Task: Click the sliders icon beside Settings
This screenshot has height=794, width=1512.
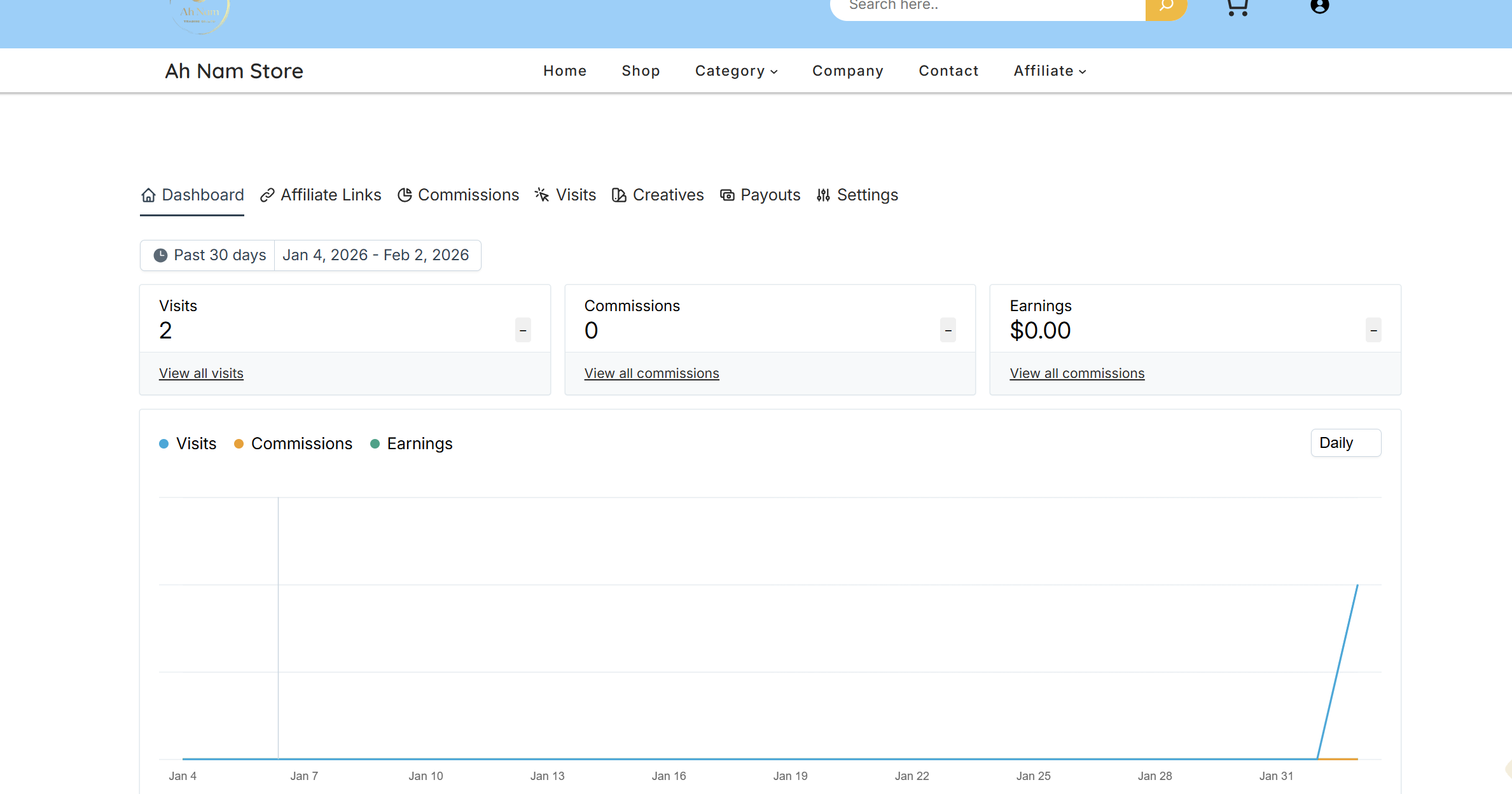Action: [x=823, y=195]
